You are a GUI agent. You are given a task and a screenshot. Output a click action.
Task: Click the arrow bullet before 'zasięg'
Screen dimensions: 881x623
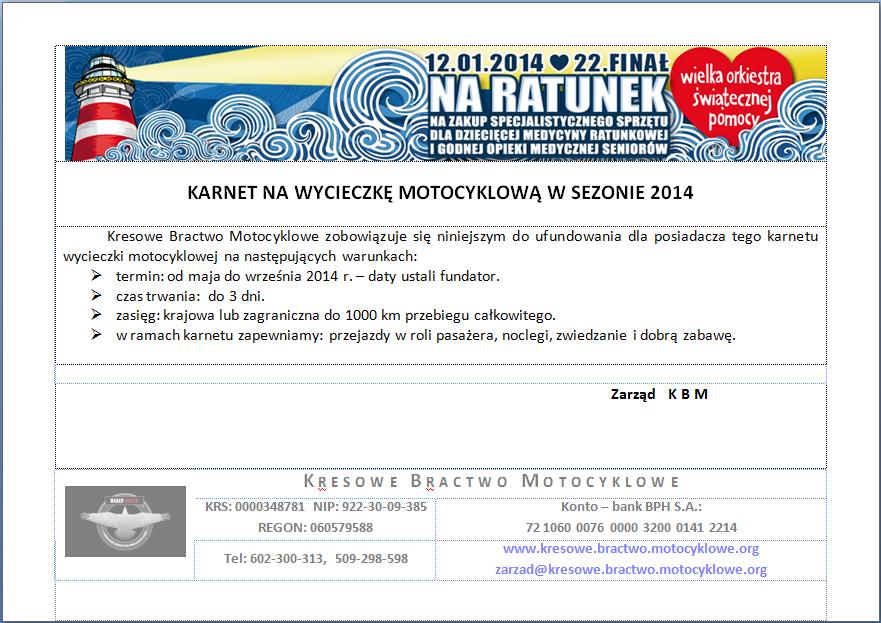[x=96, y=315]
